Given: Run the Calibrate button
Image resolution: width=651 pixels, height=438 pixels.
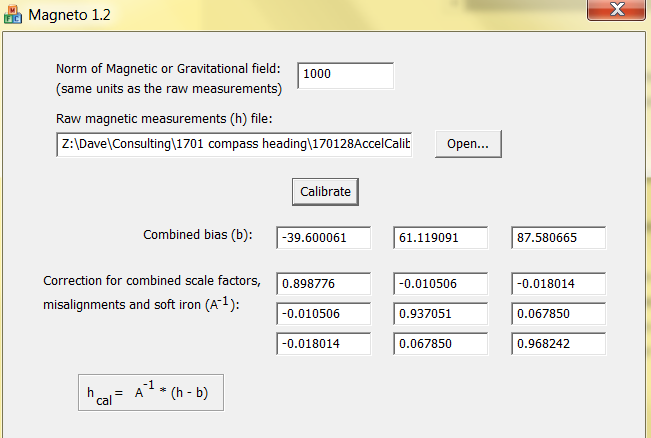Looking at the screenshot, I should point(325,190).
